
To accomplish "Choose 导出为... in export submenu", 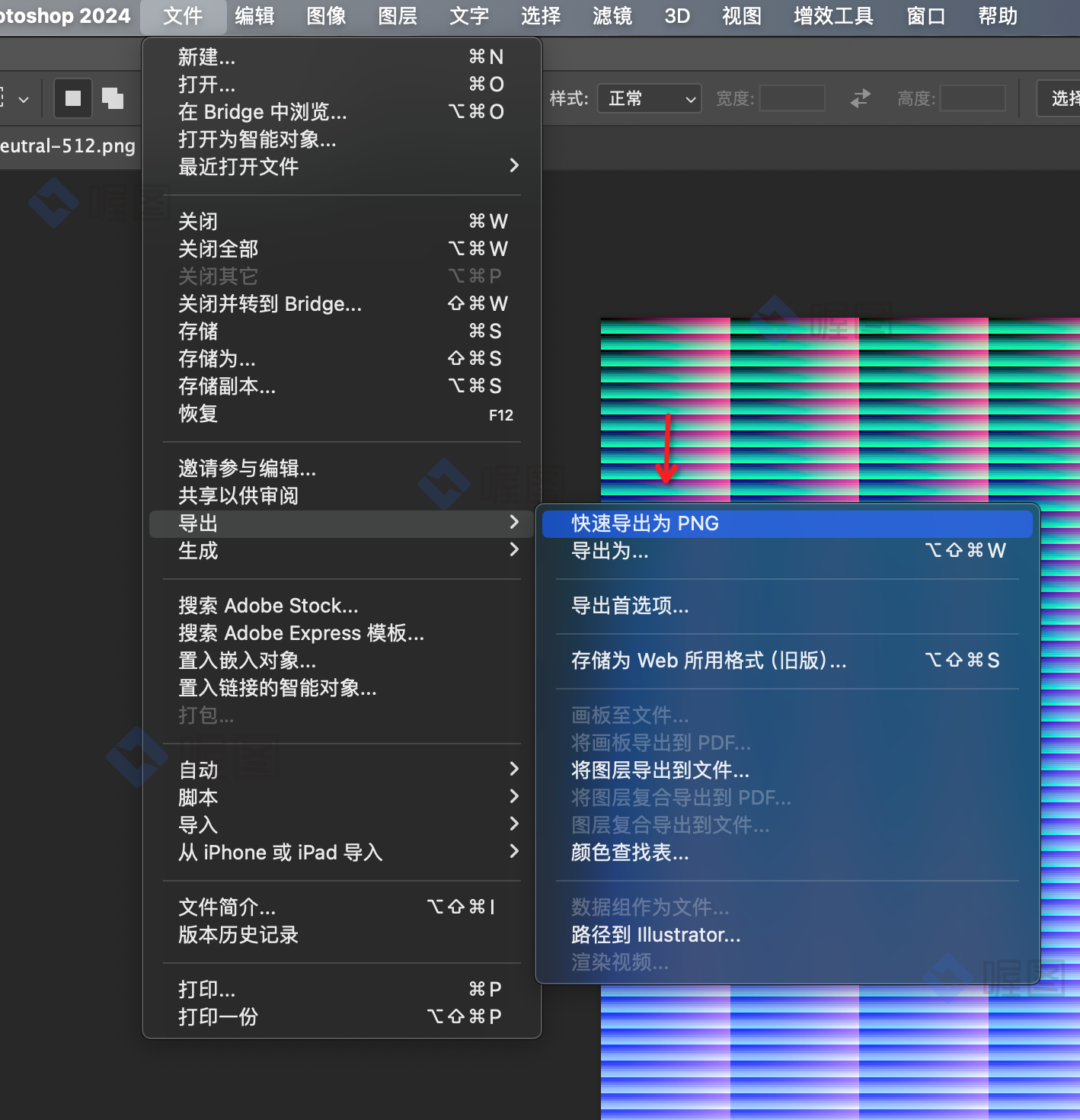I will [x=788, y=551].
